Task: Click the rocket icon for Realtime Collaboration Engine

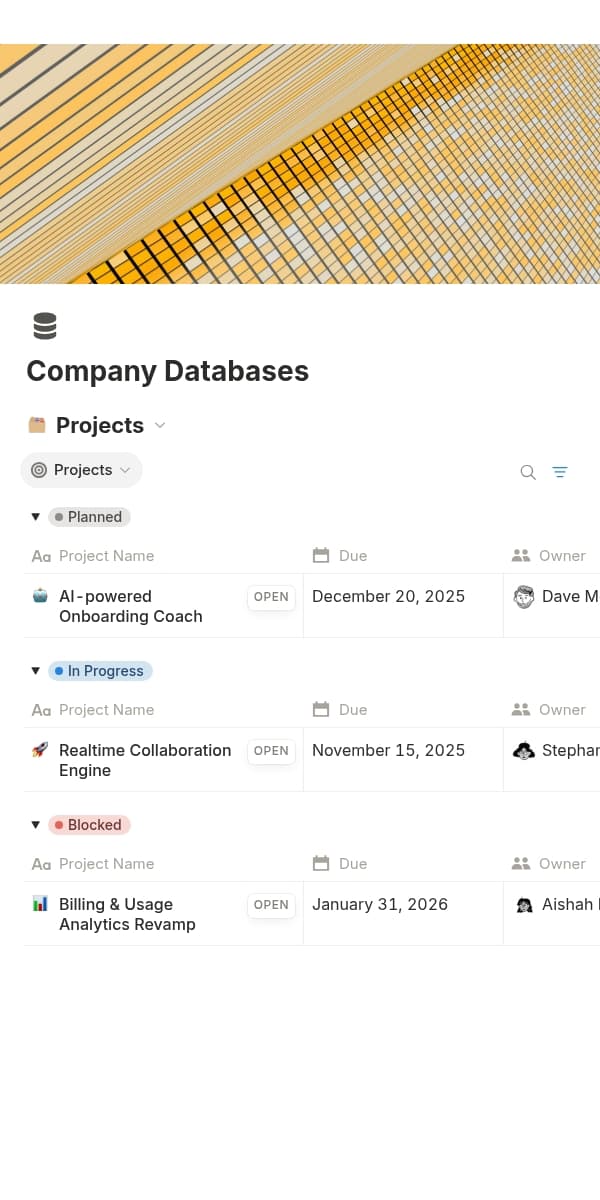Action: coord(37,750)
